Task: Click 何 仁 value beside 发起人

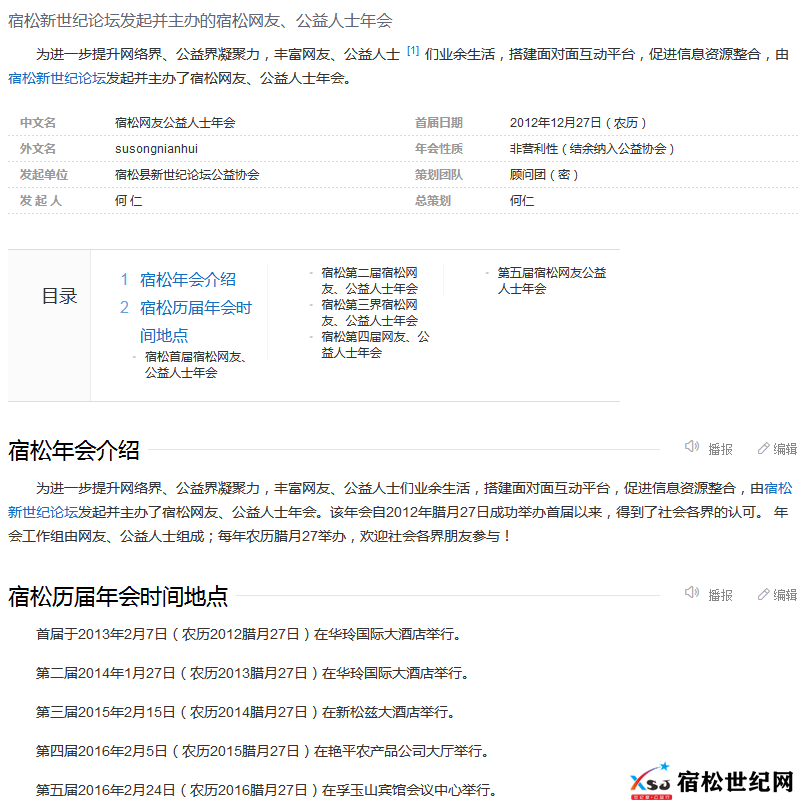Action: coord(128,201)
